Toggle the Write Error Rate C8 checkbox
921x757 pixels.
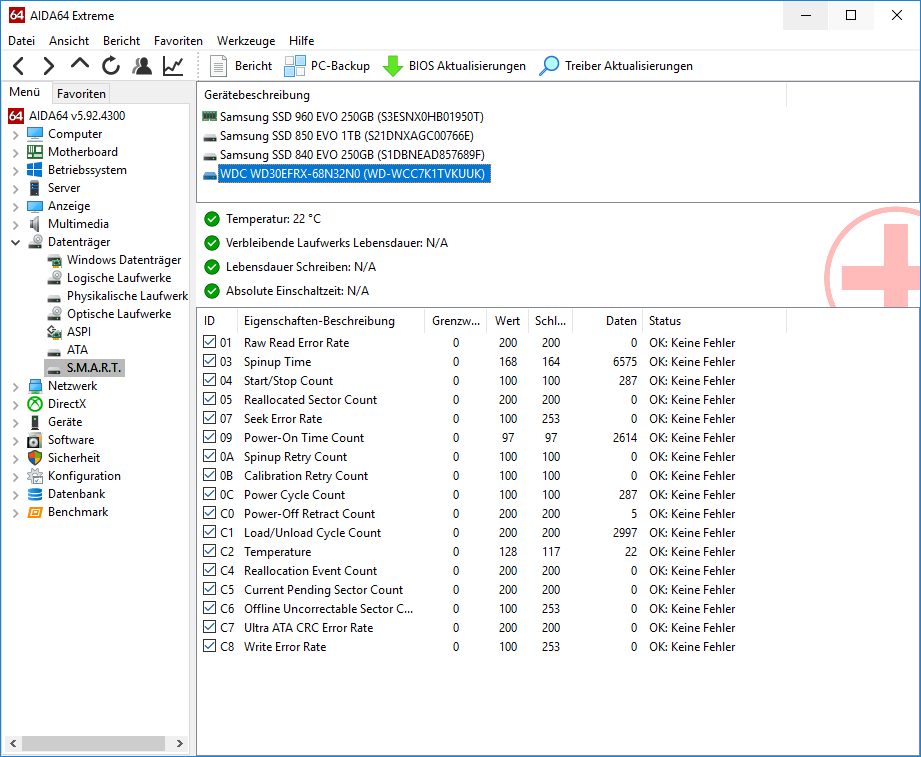coord(210,646)
